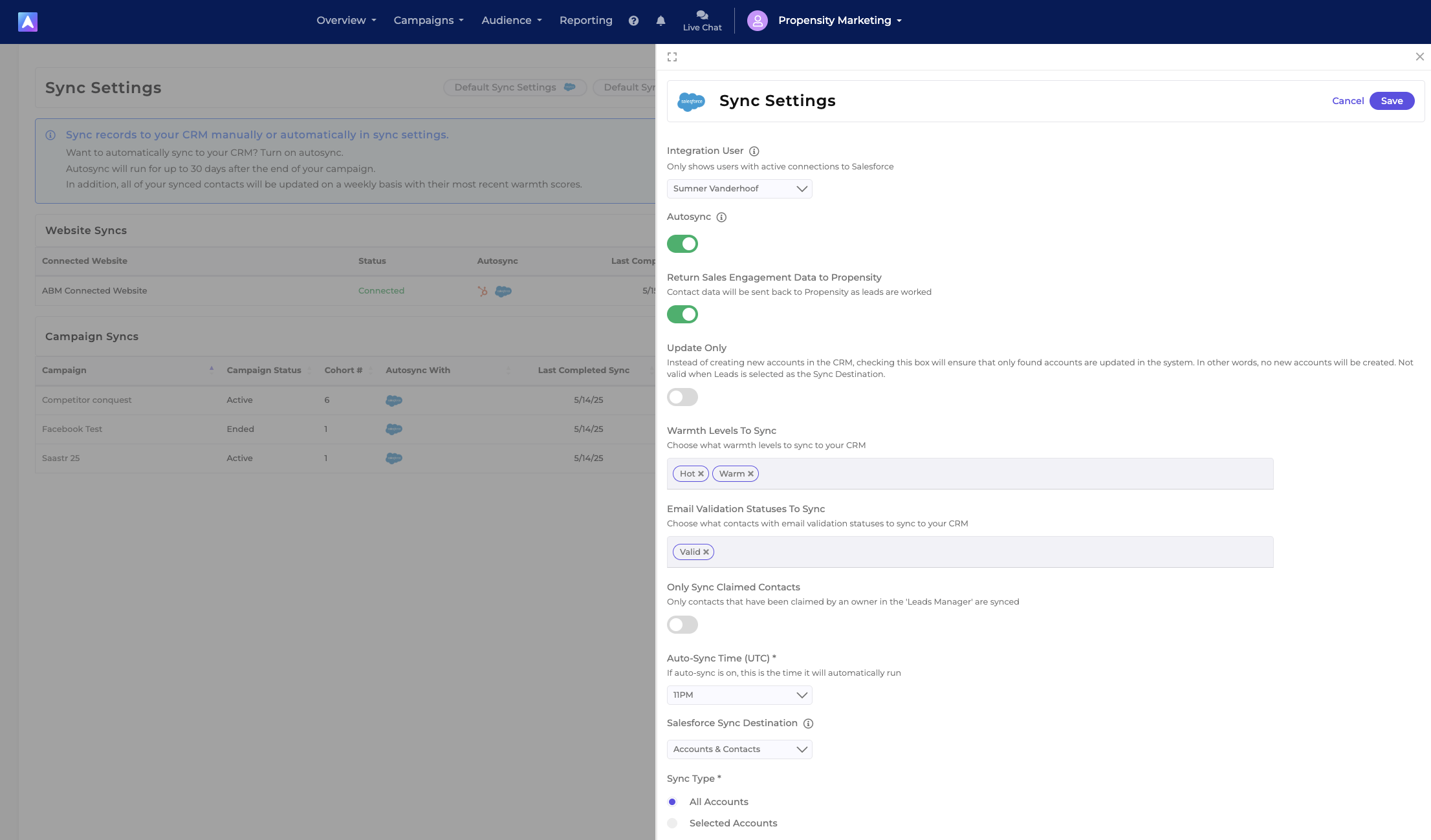Image resolution: width=1431 pixels, height=840 pixels.
Task: Toggle Autosync switch off
Action: (683, 244)
